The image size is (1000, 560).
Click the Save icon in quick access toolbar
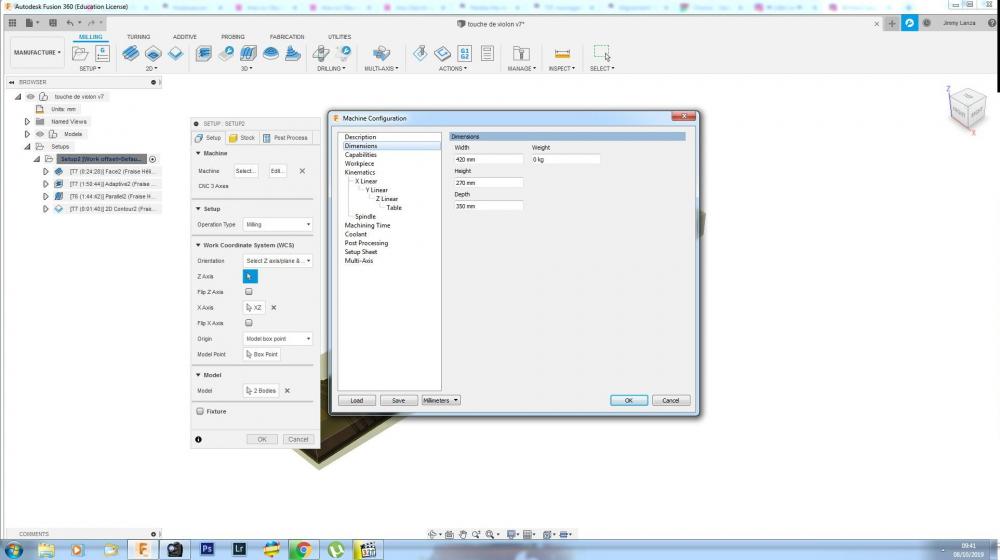(53, 23)
